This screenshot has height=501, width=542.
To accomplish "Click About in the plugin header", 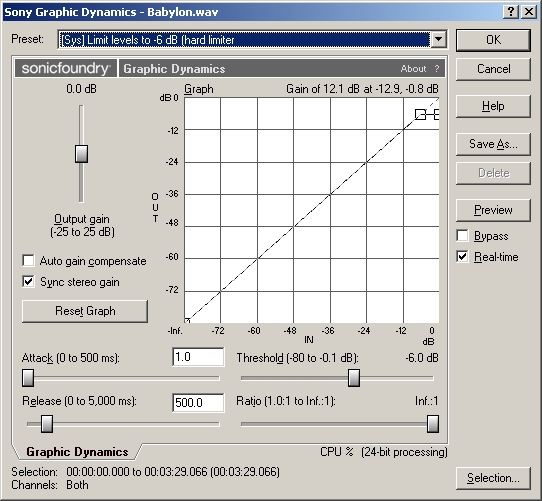I will (413, 69).
